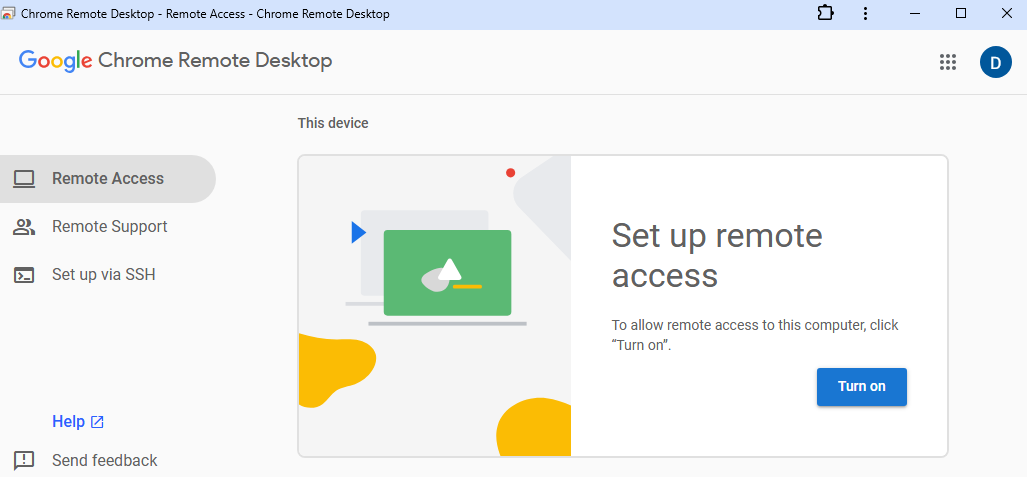Click the "This device" heading
The image size is (1027, 477).
click(333, 123)
